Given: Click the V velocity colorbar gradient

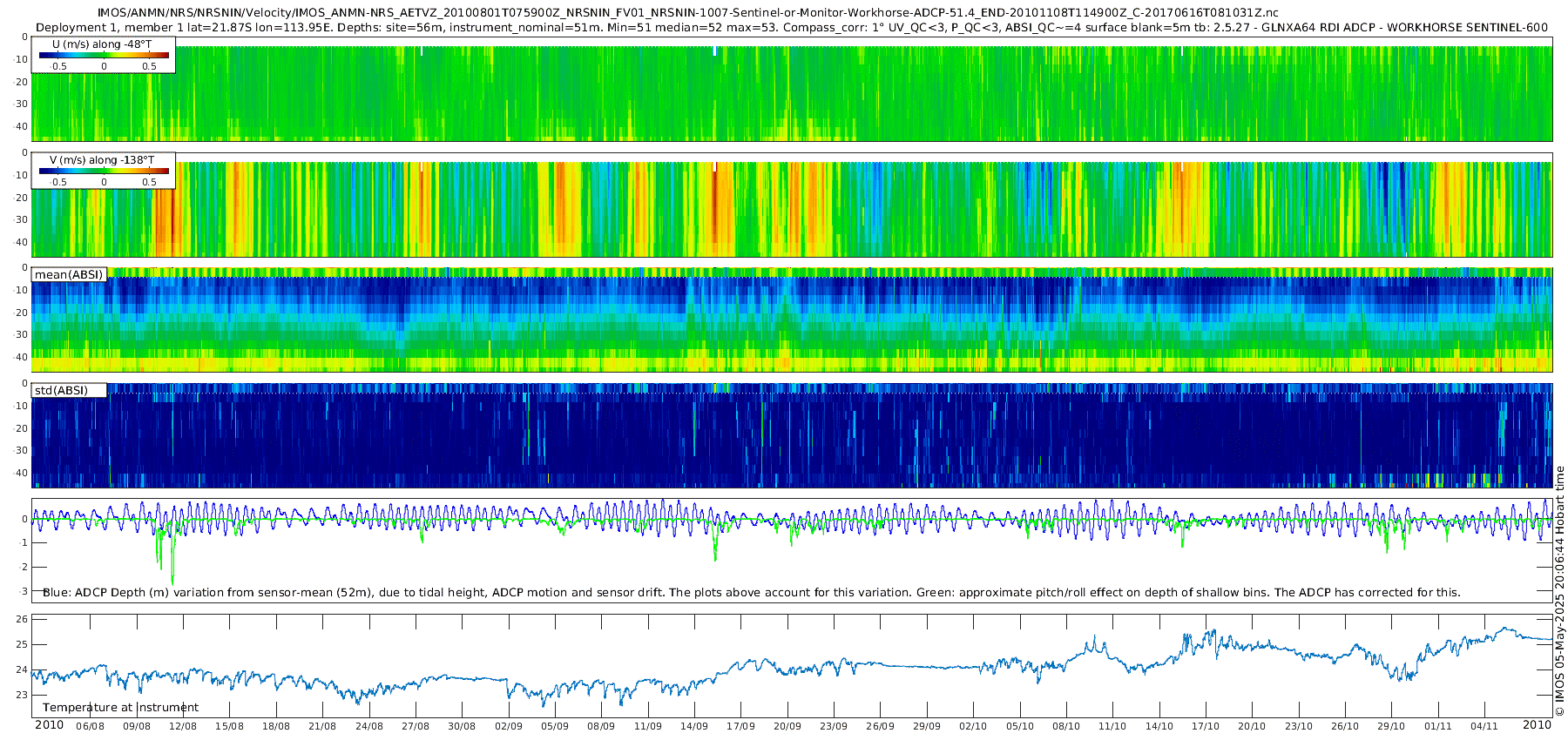Looking at the screenshot, I should (x=104, y=172).
